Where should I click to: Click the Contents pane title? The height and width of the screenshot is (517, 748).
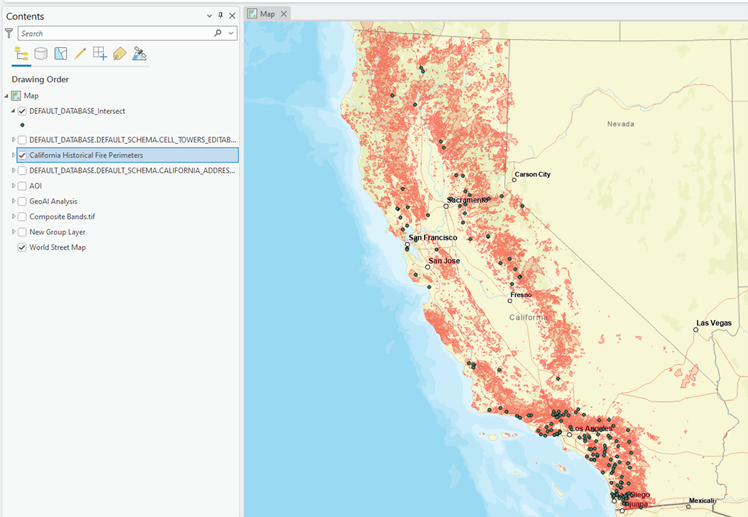point(25,16)
